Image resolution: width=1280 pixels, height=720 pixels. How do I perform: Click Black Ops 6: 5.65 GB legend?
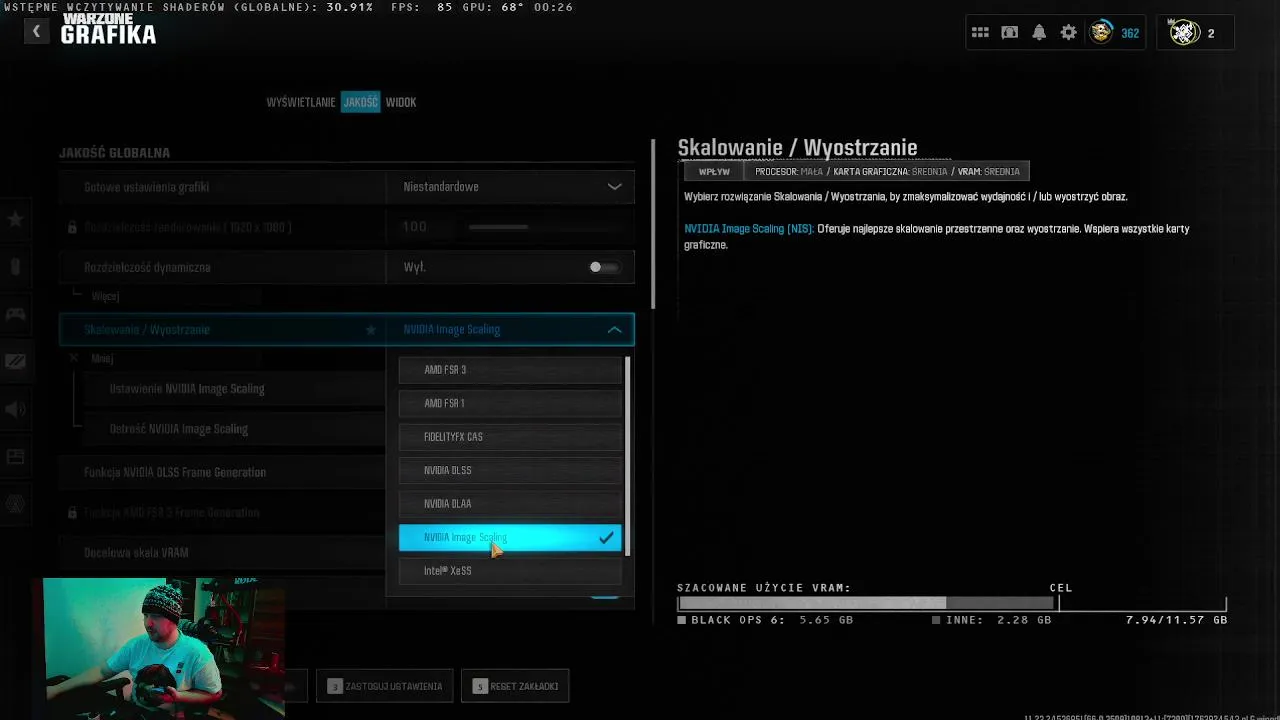click(x=765, y=620)
